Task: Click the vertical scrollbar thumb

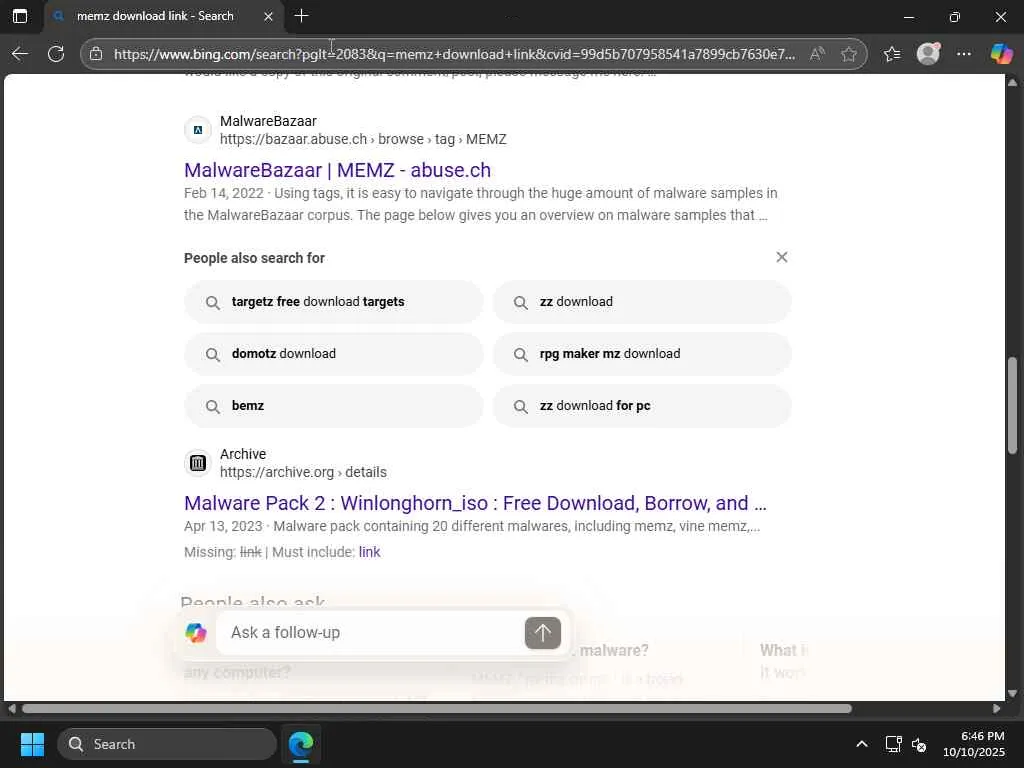Action: [x=1012, y=405]
